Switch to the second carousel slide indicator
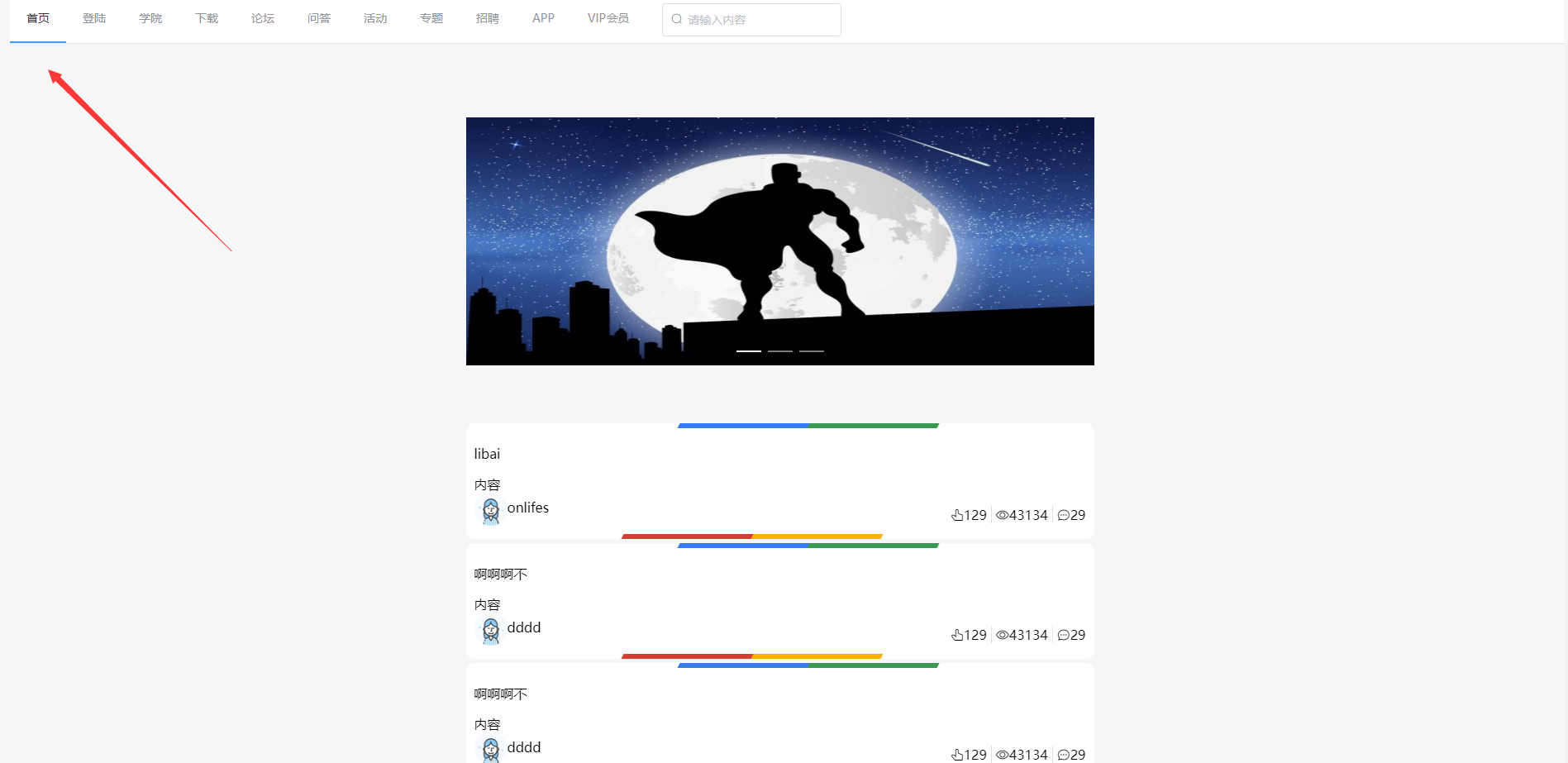This screenshot has width=1568, height=763. 780,351
